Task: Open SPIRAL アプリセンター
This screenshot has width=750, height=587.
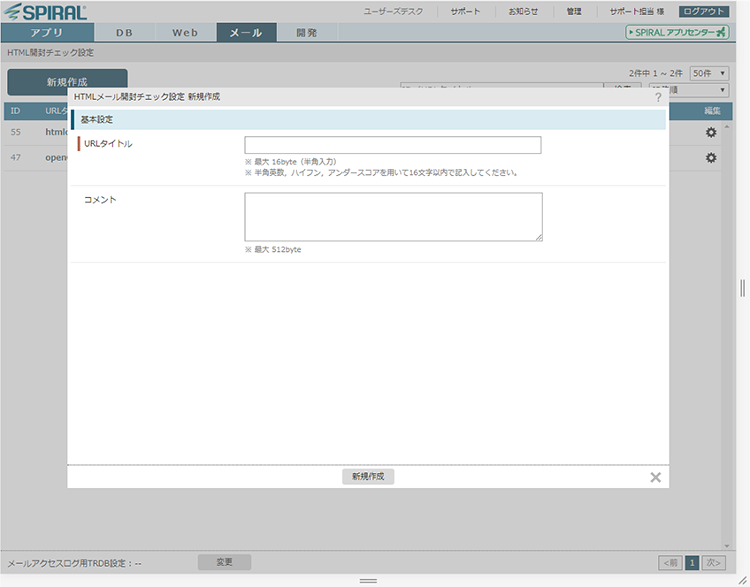Action: tap(677, 32)
